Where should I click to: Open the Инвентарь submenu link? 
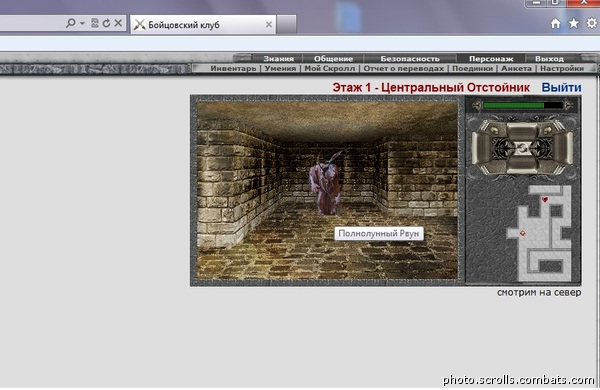[233, 69]
